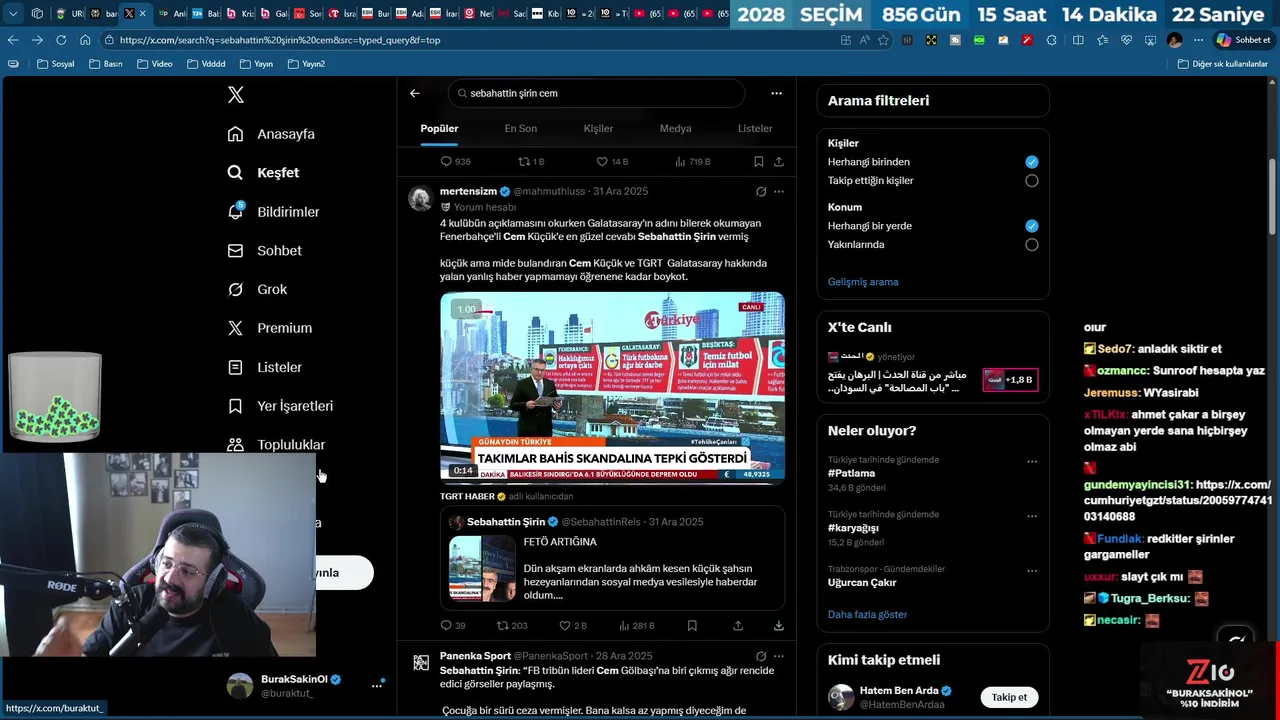Viewport: 1280px width, 720px height.
Task: Open mertensizm profile avatar
Action: pyautogui.click(x=421, y=197)
